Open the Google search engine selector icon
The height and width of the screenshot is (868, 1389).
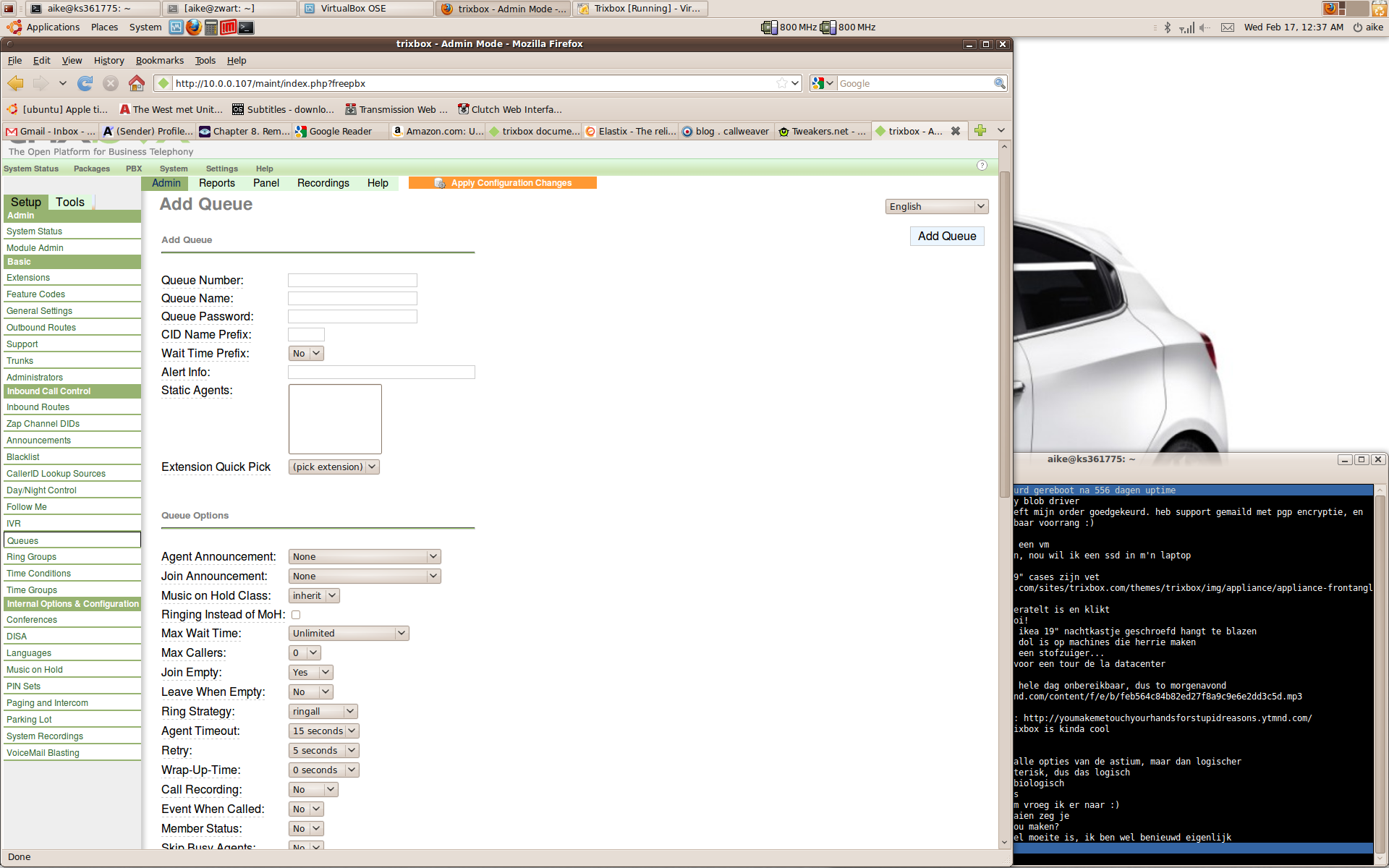[x=823, y=83]
